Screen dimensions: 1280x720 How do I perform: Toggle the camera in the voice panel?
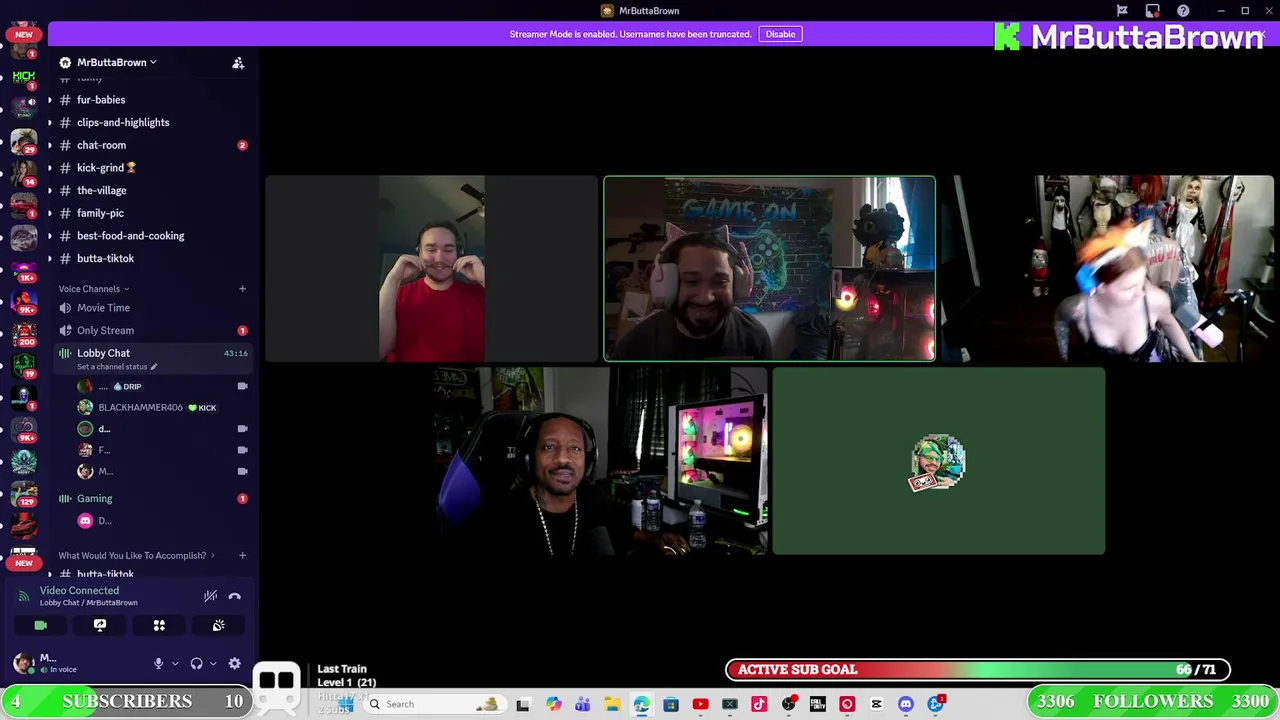pyautogui.click(x=40, y=625)
